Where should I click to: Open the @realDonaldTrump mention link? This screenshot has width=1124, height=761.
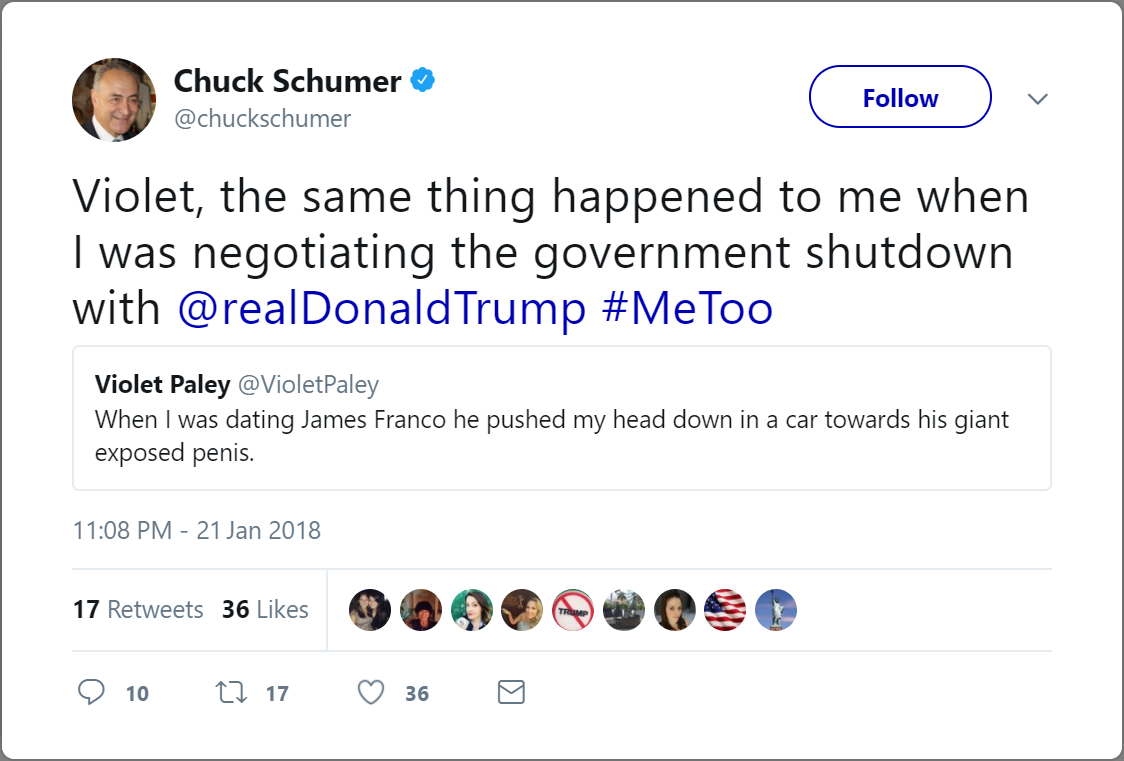[x=381, y=309]
